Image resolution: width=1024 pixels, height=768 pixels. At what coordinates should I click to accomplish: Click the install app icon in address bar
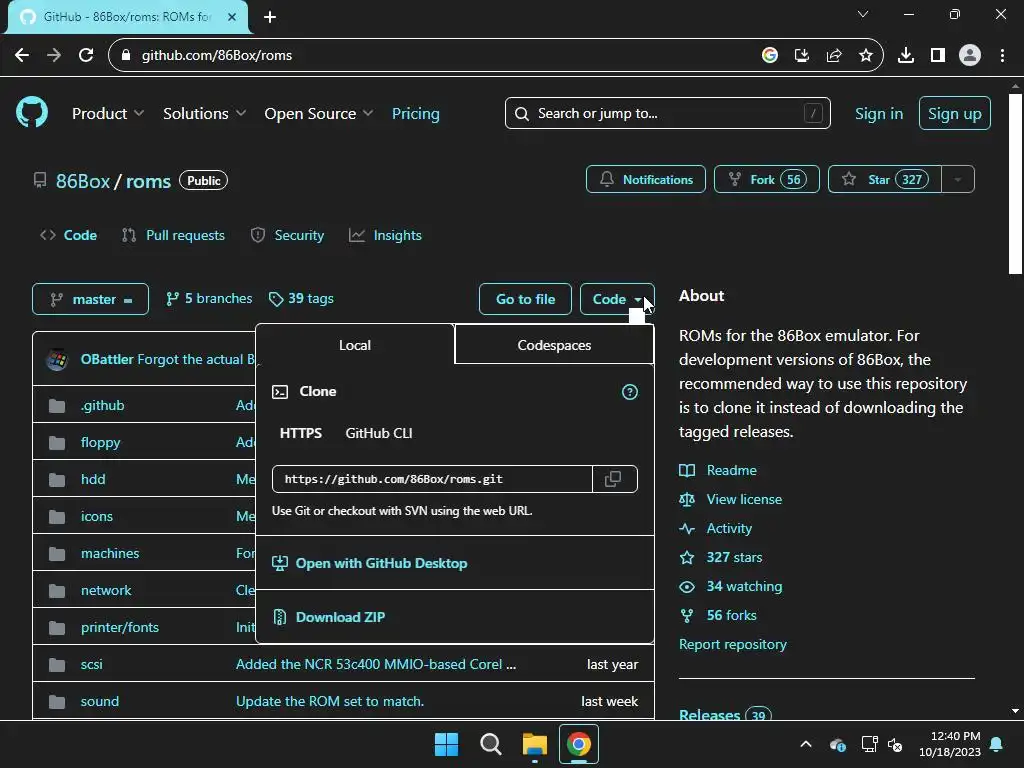[x=802, y=56]
